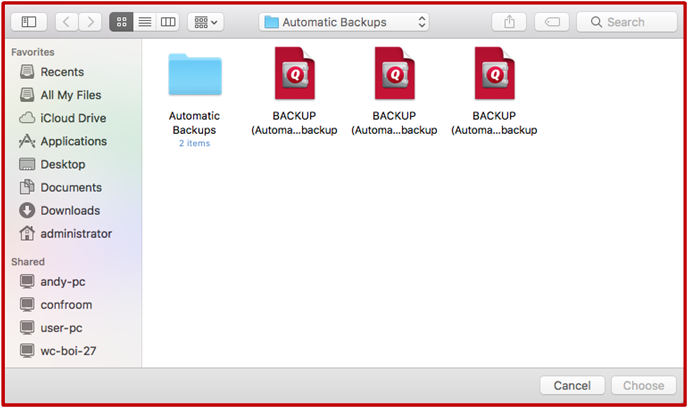
Task: Go back with the left arrow
Action: 65,21
